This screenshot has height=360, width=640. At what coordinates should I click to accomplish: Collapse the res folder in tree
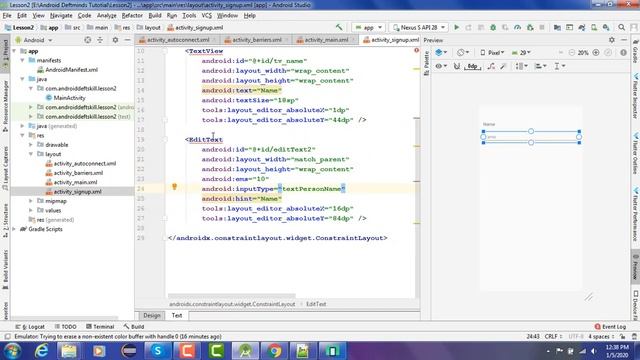22,135
